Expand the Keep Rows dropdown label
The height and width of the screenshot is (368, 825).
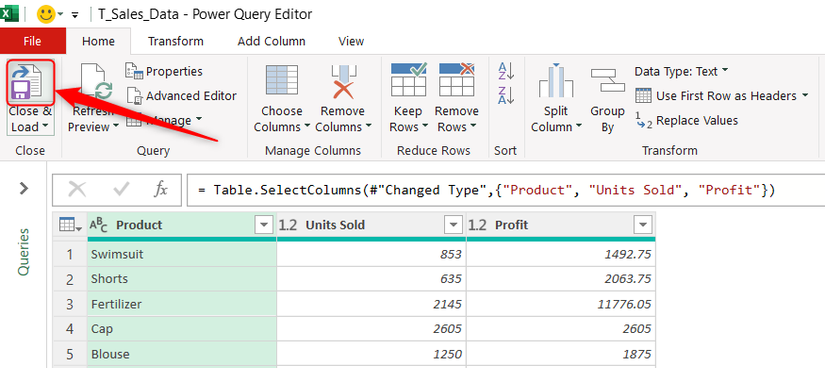[x=408, y=119]
